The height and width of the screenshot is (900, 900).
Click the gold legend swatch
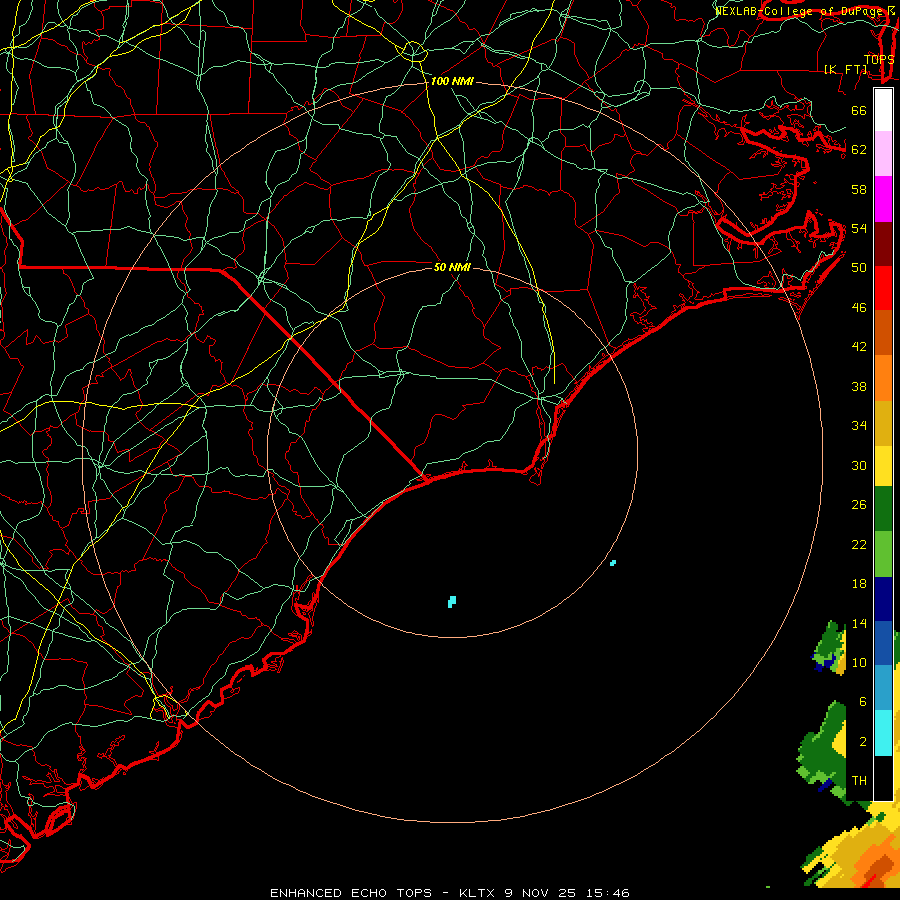[x=883, y=423]
